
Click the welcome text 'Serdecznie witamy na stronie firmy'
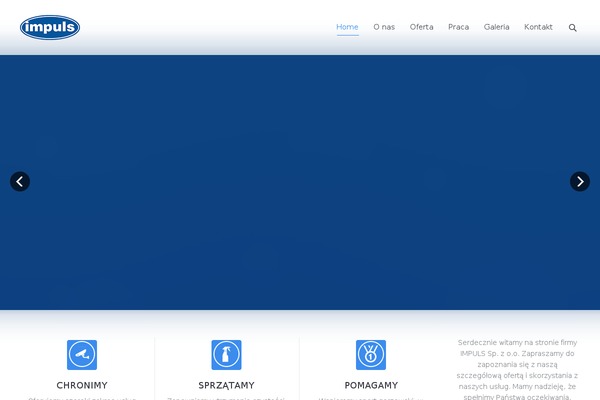click(517, 343)
